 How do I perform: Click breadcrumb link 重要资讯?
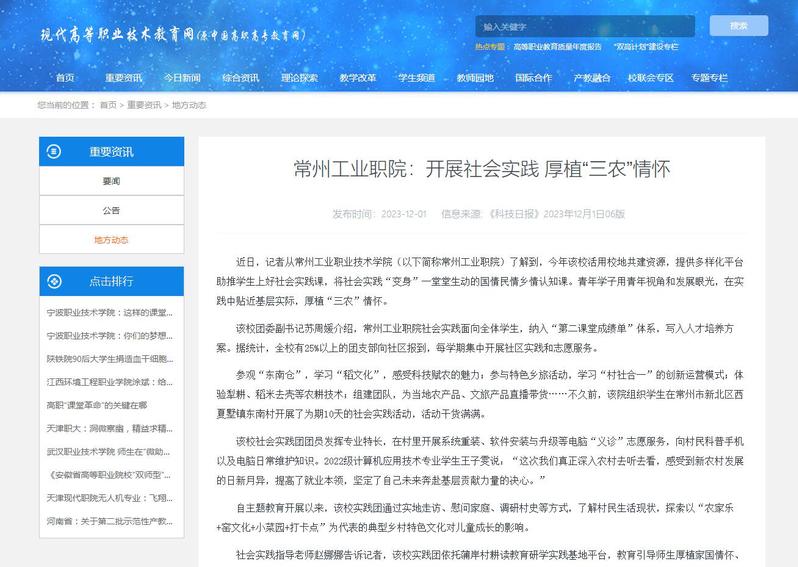click(144, 104)
